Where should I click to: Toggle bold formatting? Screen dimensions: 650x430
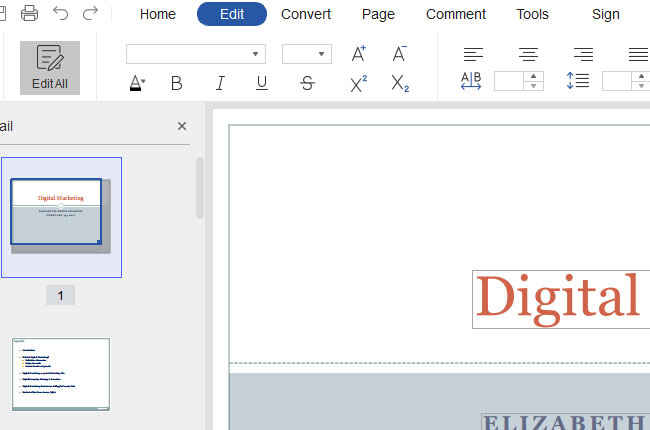[177, 84]
